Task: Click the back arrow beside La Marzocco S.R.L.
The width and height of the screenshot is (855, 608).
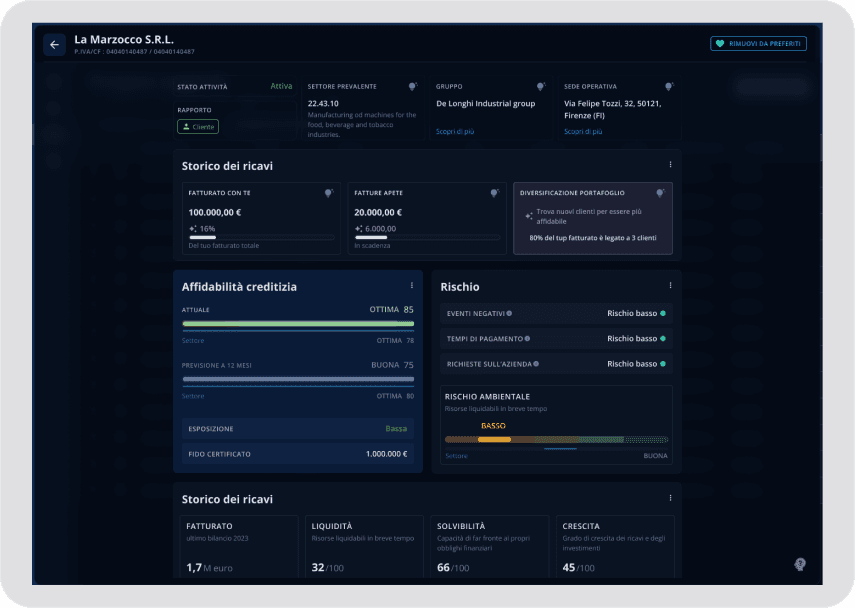Action: click(x=53, y=44)
